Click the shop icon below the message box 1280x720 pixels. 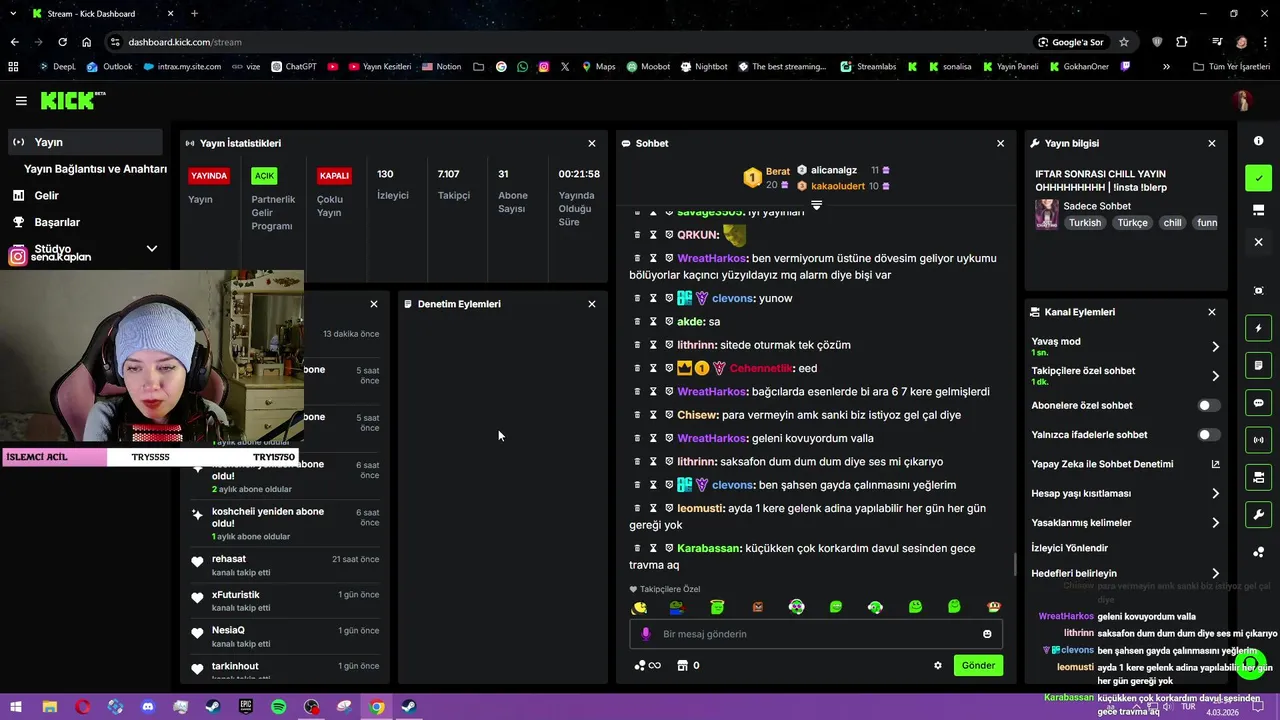click(683, 665)
